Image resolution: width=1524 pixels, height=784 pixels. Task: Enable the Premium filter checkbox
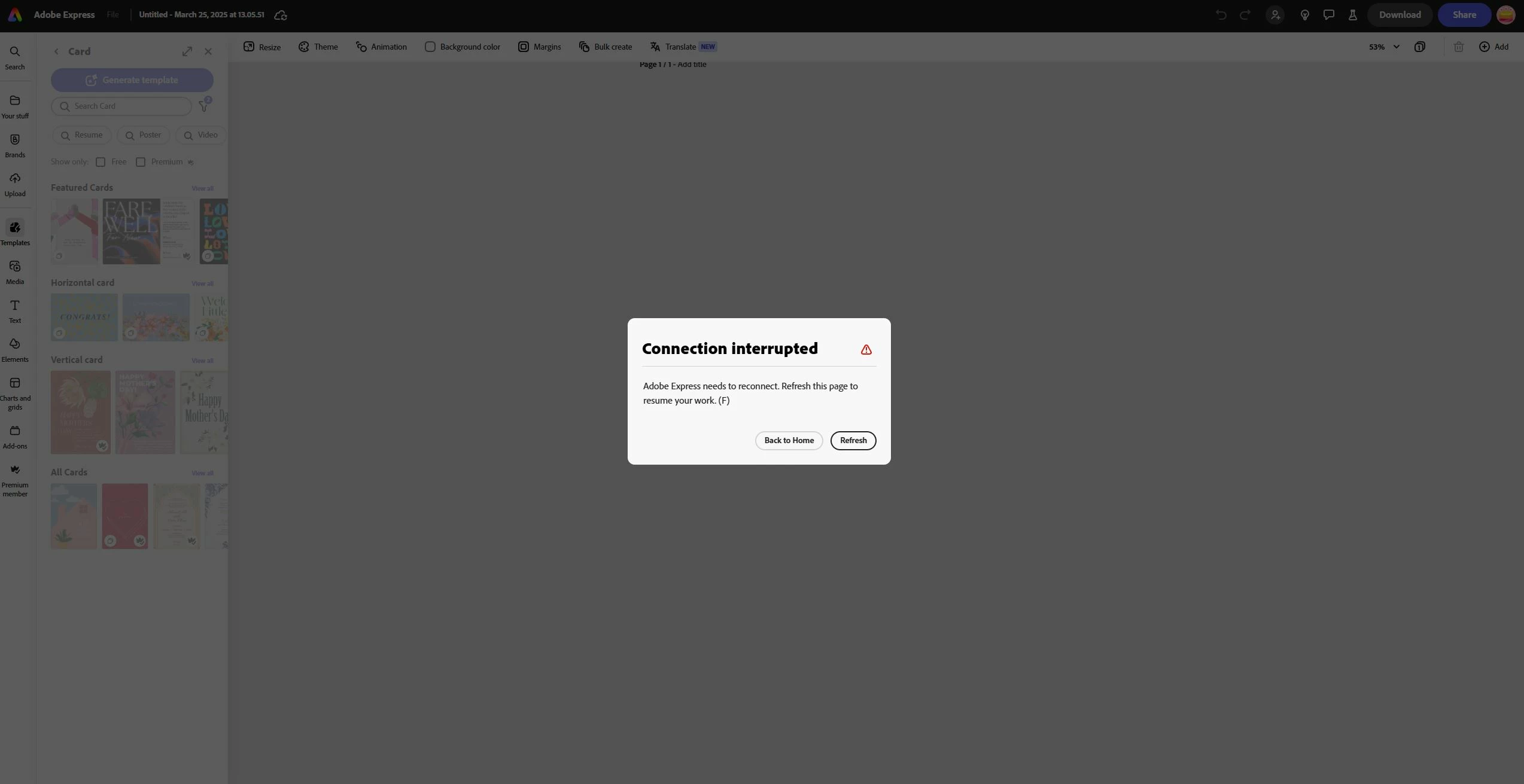141,162
